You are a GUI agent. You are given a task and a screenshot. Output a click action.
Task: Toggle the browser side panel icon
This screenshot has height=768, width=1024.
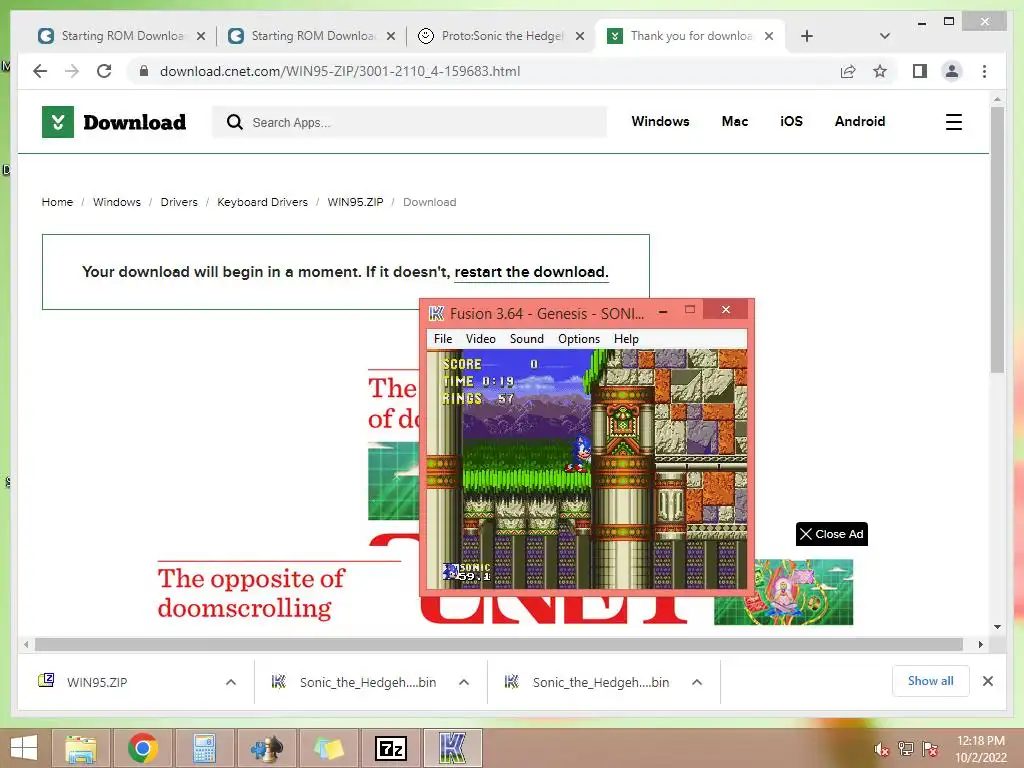tap(920, 71)
